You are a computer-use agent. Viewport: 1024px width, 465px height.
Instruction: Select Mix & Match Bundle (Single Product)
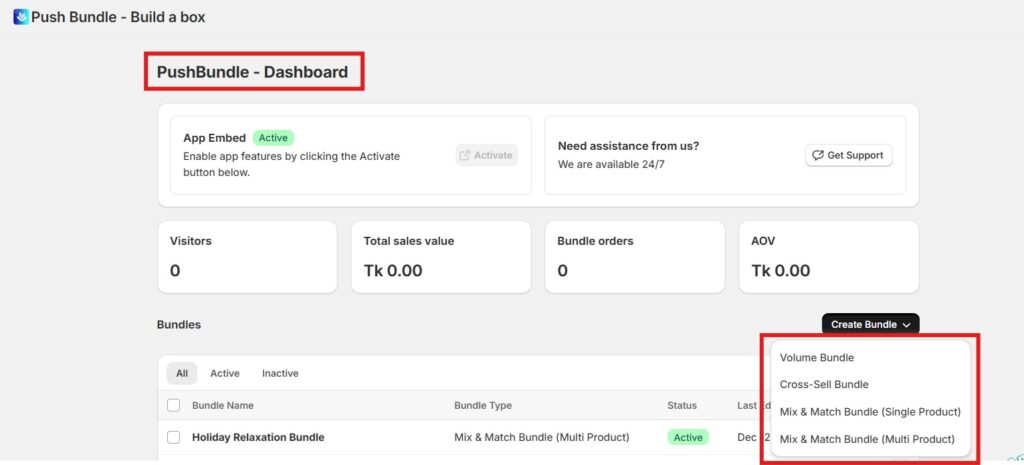(x=871, y=412)
